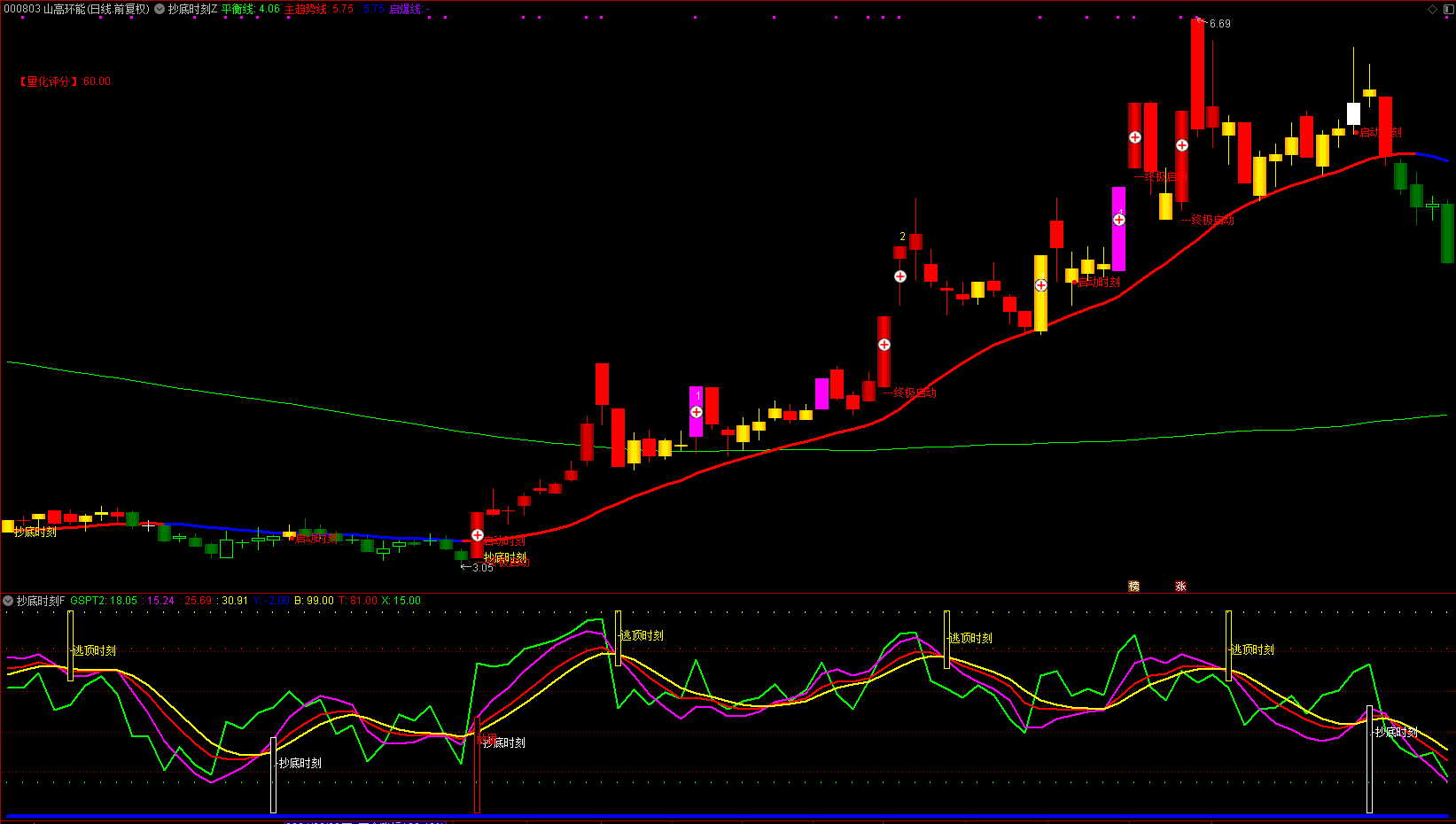Select the 主趋势线 value label in header
Screen dimensions: 1456x824
[x=319, y=9]
